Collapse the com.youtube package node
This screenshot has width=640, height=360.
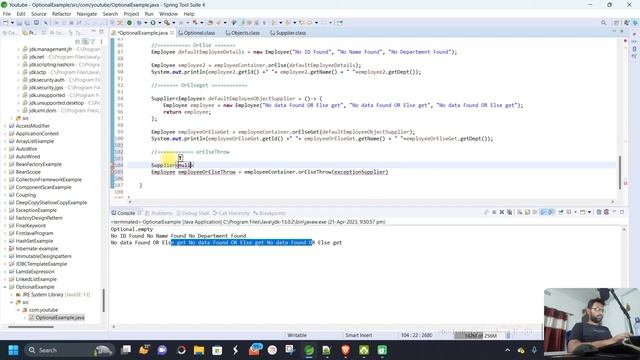tap(18, 310)
